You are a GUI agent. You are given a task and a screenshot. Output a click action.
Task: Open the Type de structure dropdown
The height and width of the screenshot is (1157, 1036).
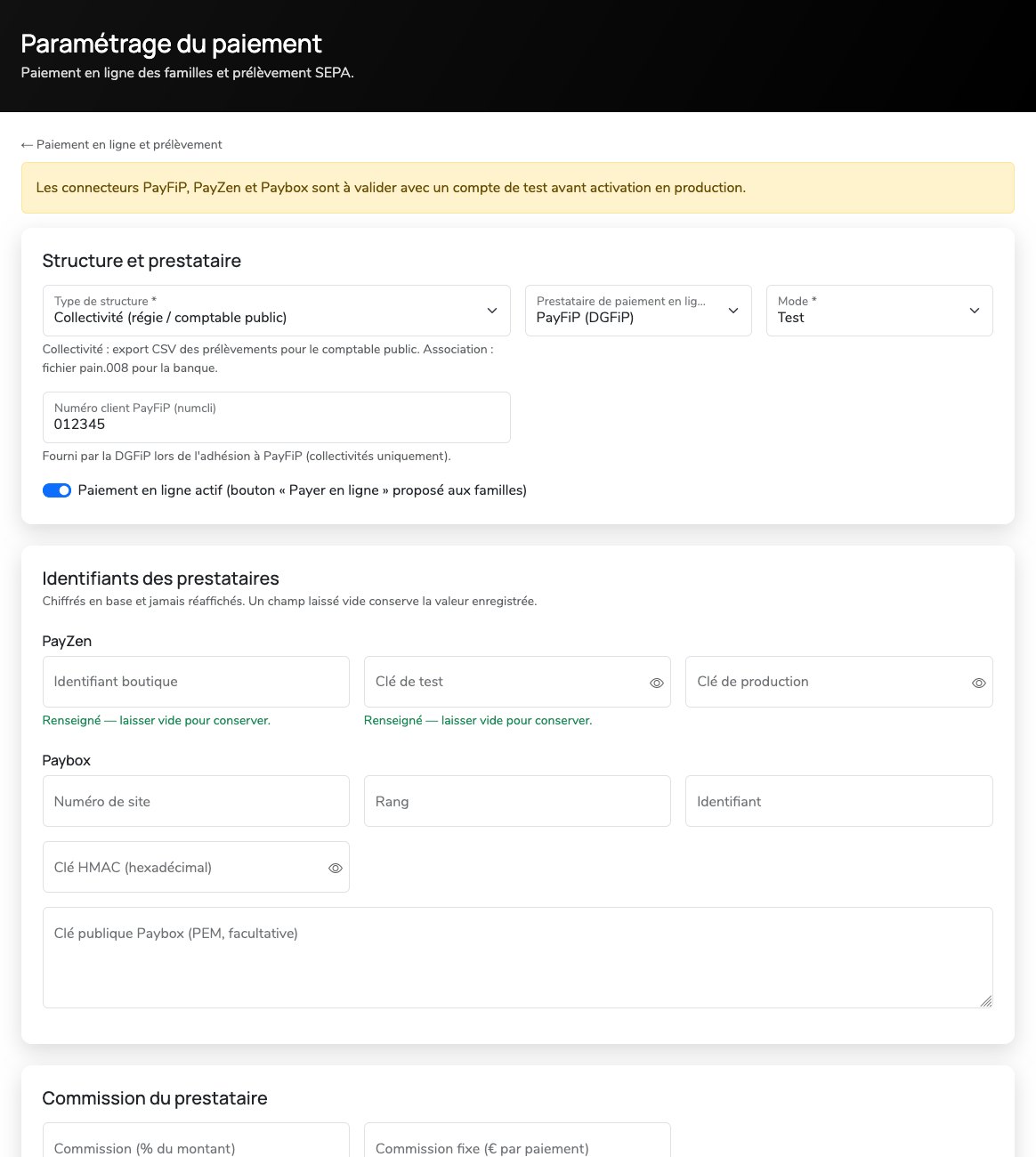coord(277,311)
